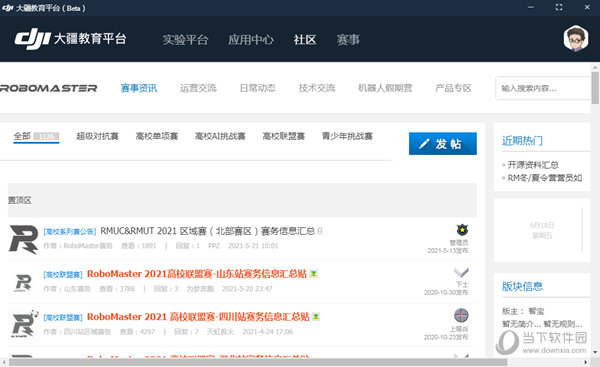Image resolution: width=600 pixels, height=367 pixels.
Task: Filter by 高校AI挑战赛
Action: coord(220,136)
